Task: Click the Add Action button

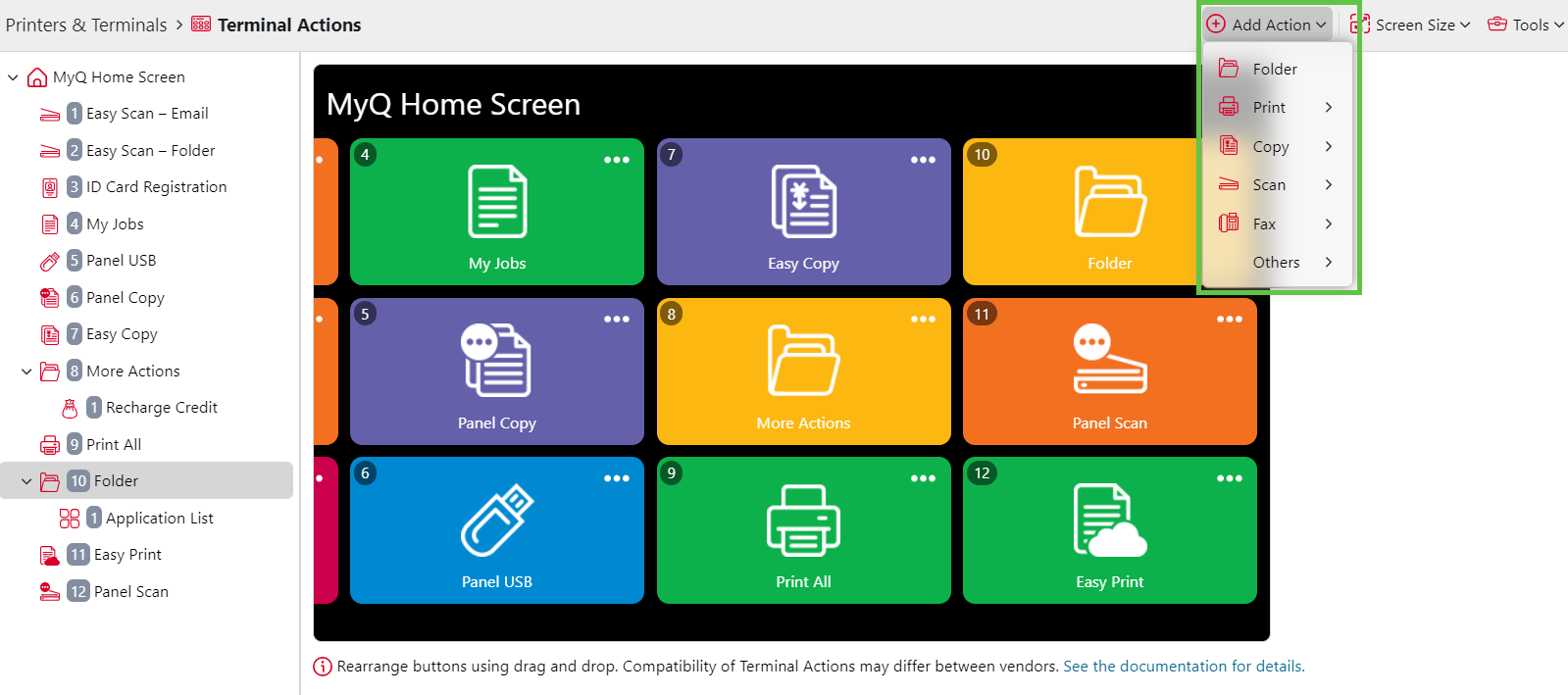Action: pyautogui.click(x=1266, y=25)
